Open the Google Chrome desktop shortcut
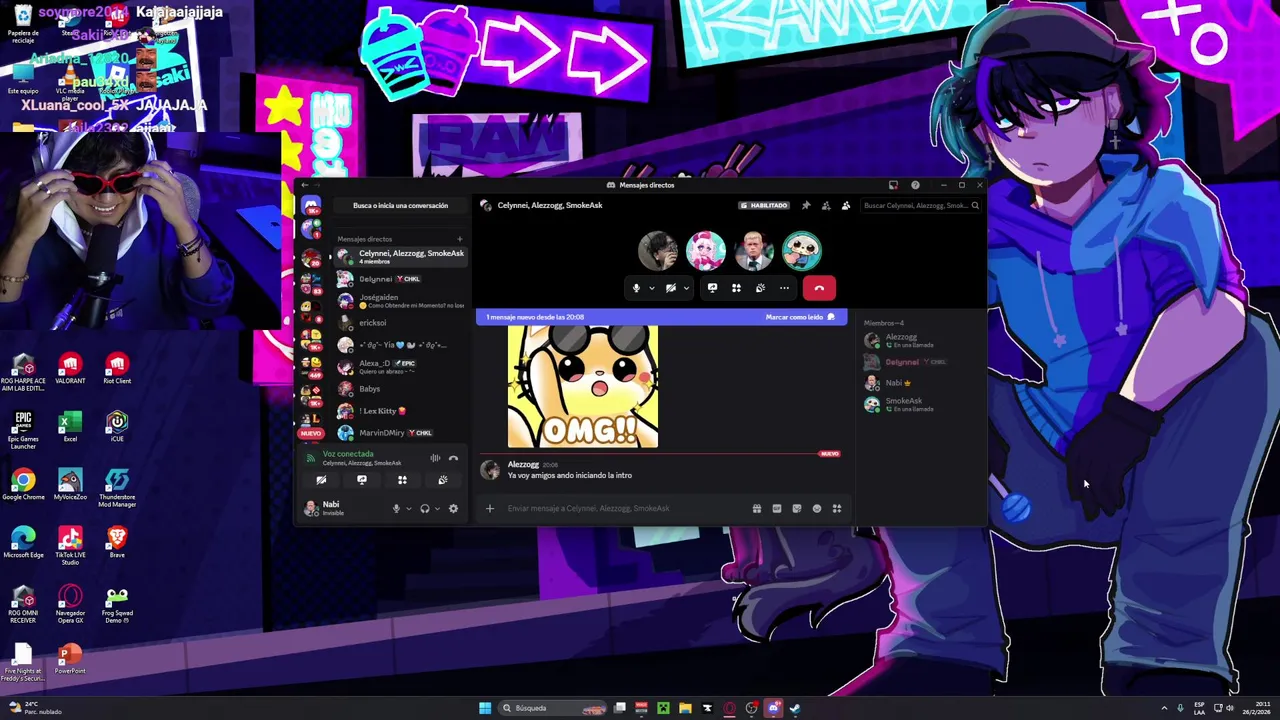1280x720 pixels. [23, 485]
